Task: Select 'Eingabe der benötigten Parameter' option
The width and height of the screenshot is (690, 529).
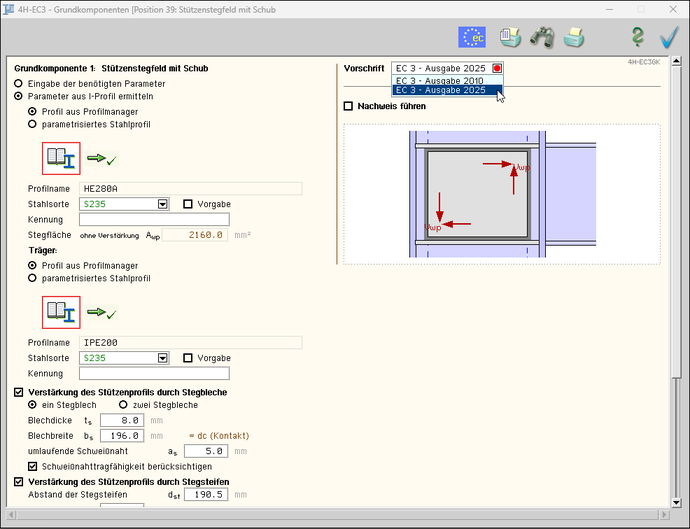Action: click(x=19, y=83)
